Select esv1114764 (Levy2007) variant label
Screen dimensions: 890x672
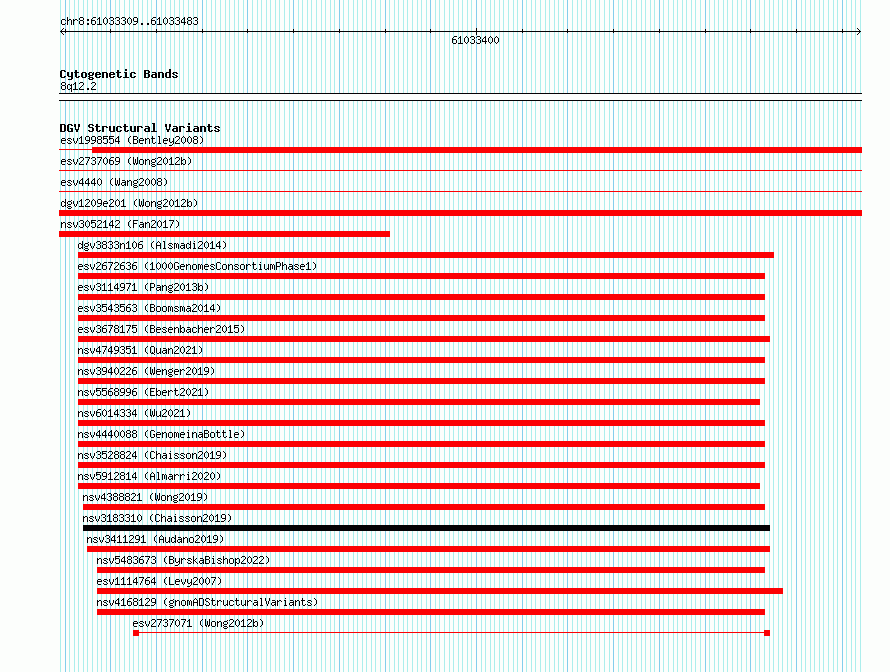159,581
